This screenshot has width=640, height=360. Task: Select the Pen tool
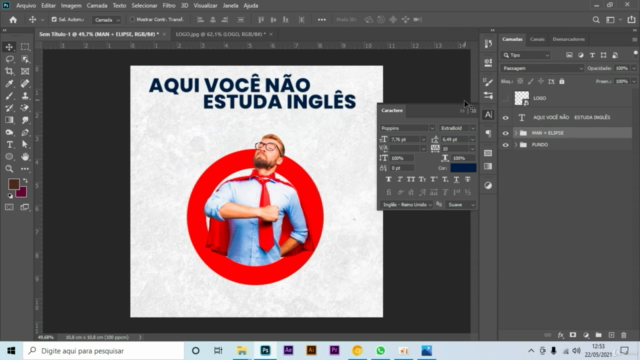25,132
